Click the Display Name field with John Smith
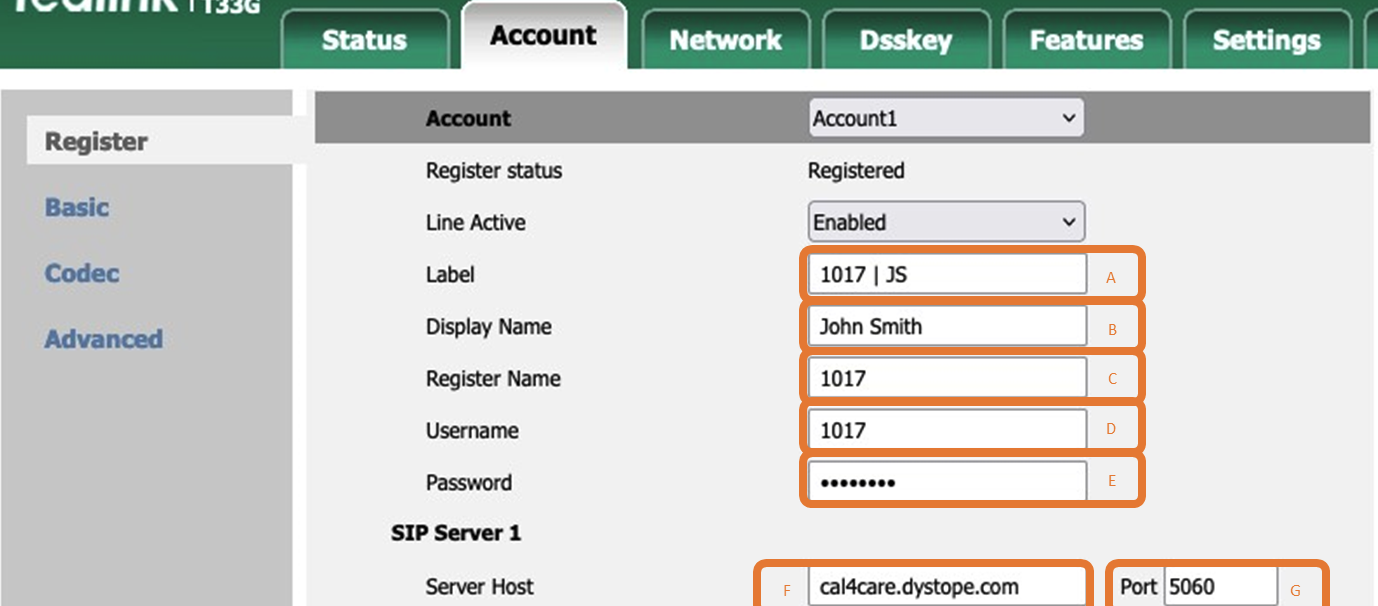Image resolution: width=1378 pixels, height=606 pixels. 944,326
